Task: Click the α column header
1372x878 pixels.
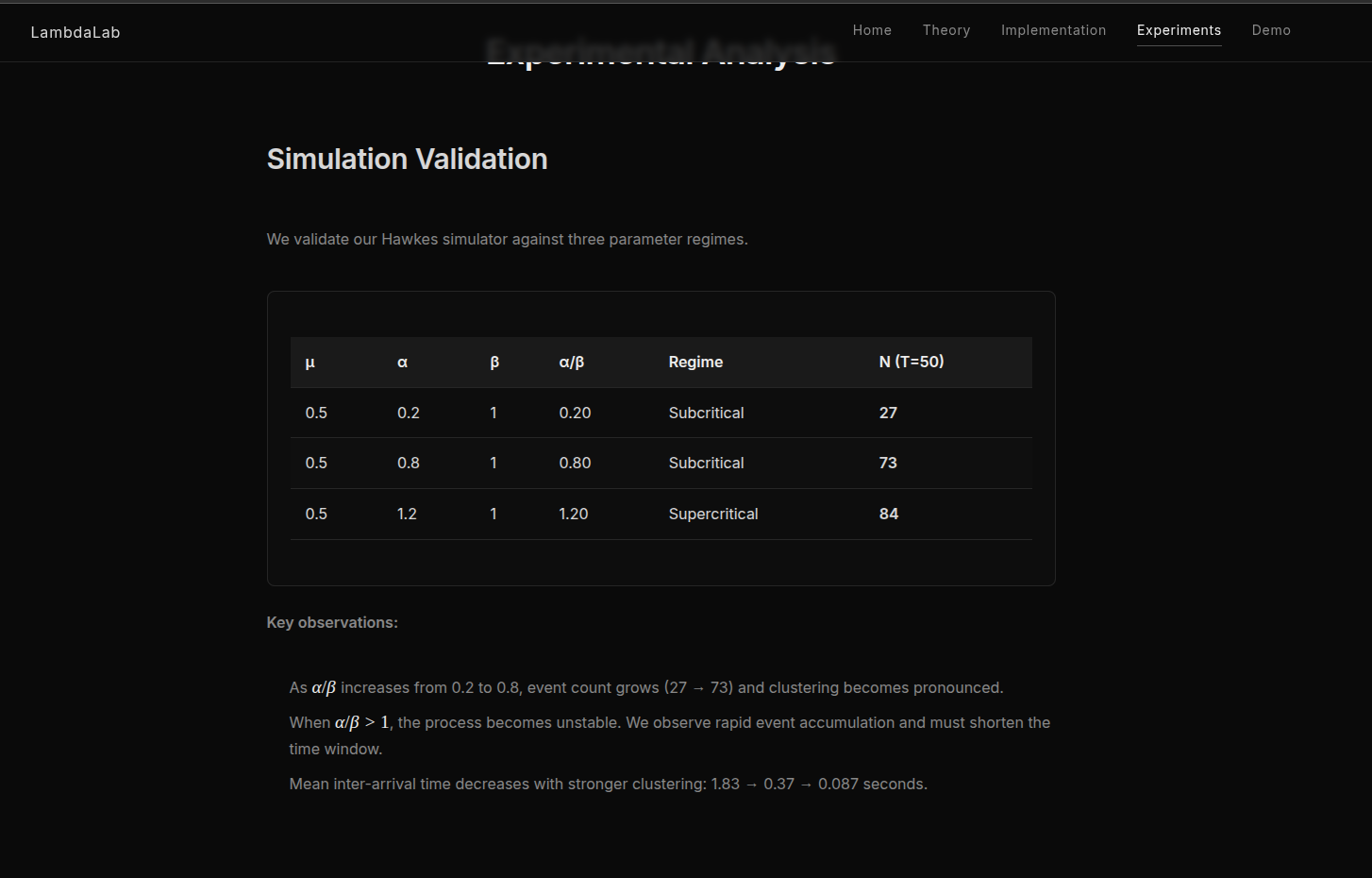Action: 402,363
